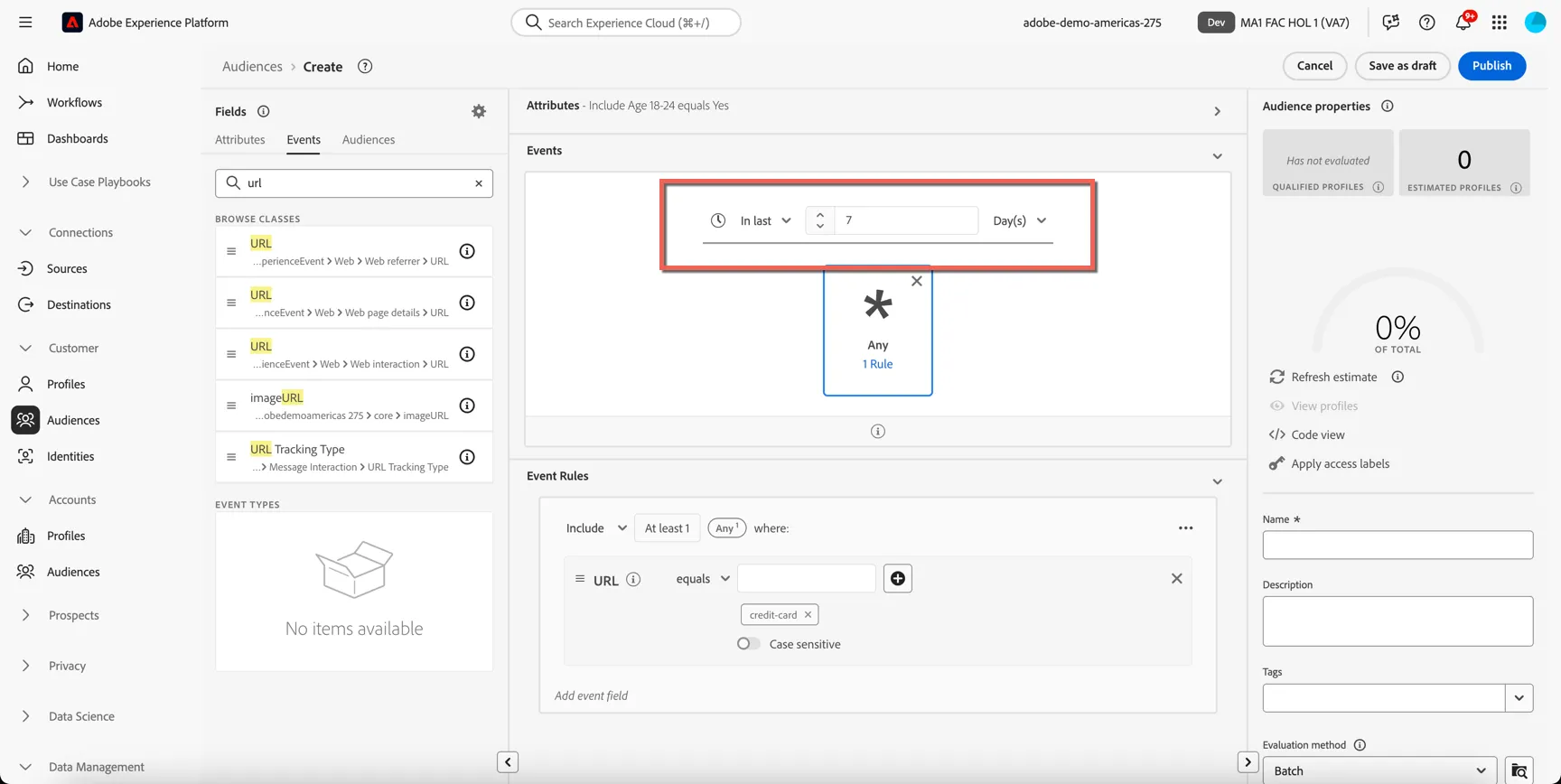
Task: Collapse the left fields panel arrow
Action: (x=508, y=762)
